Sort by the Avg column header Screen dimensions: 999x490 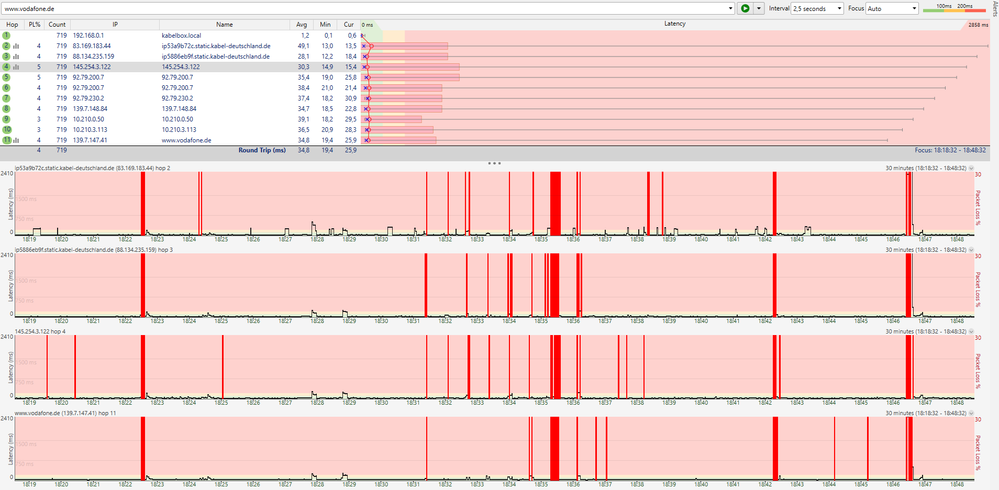301,24
